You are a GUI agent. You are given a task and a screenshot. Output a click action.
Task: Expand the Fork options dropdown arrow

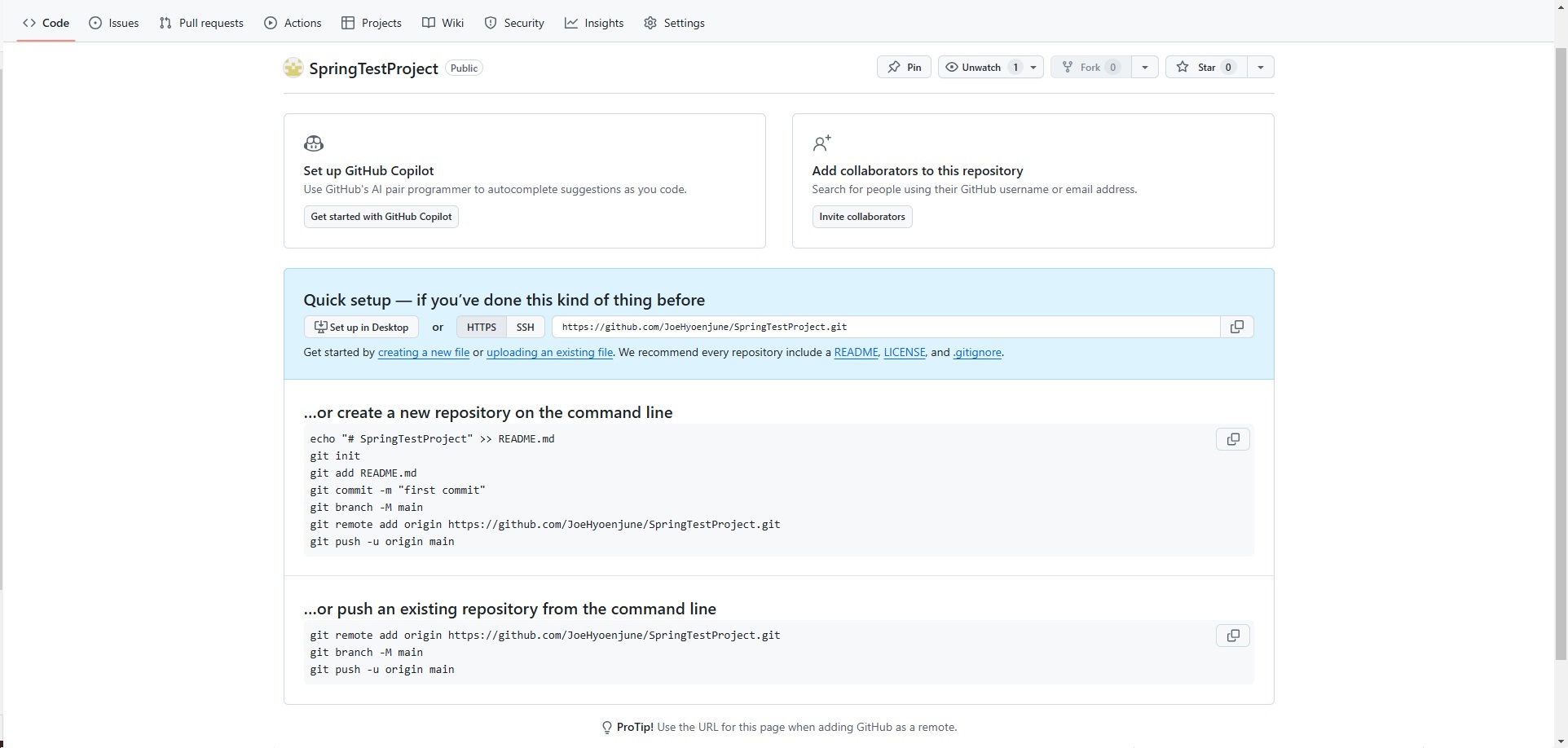coord(1144,67)
